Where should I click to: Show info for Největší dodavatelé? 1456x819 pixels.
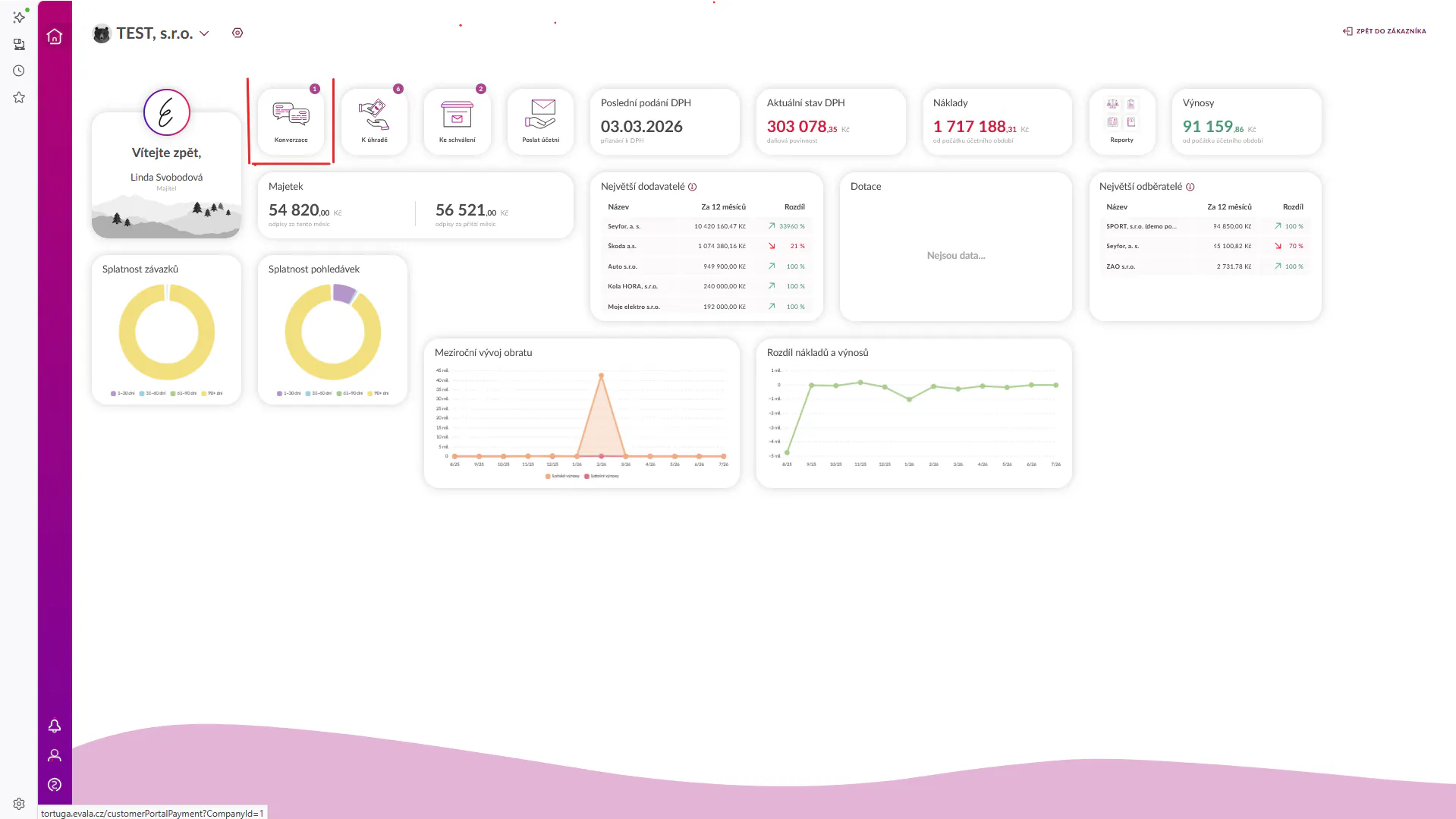[693, 187]
